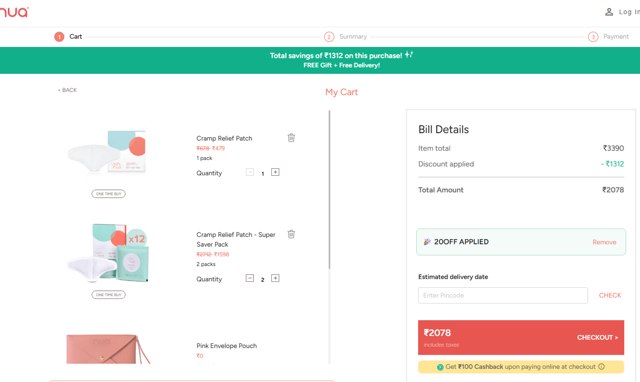Click Cramp Relief Patch - Super Saver Pack title
Viewport: 640px width, 382px height.
pos(236,239)
